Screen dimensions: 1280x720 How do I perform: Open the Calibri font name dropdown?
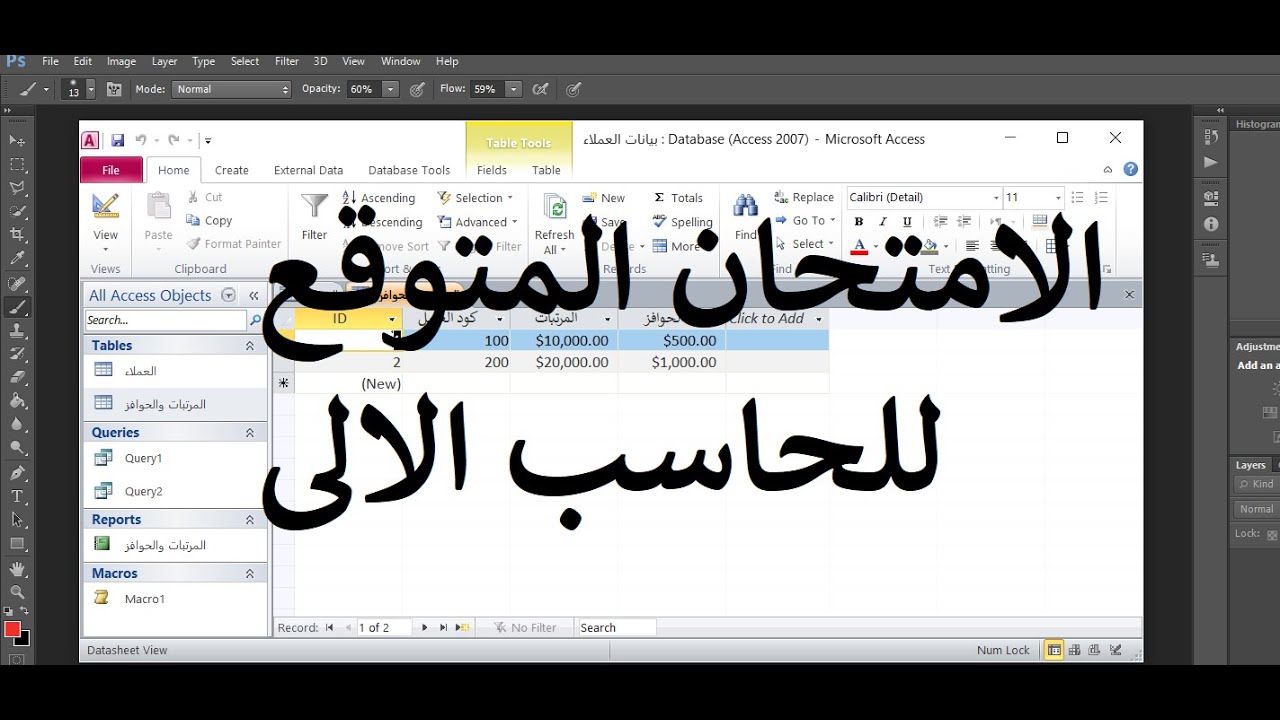996,197
